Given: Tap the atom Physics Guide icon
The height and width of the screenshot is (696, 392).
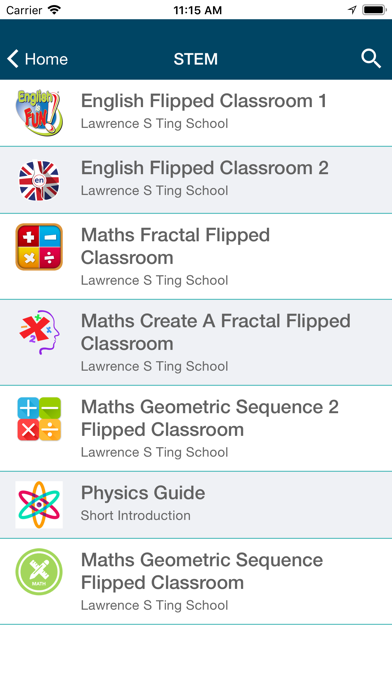Looking at the screenshot, I should (39, 505).
